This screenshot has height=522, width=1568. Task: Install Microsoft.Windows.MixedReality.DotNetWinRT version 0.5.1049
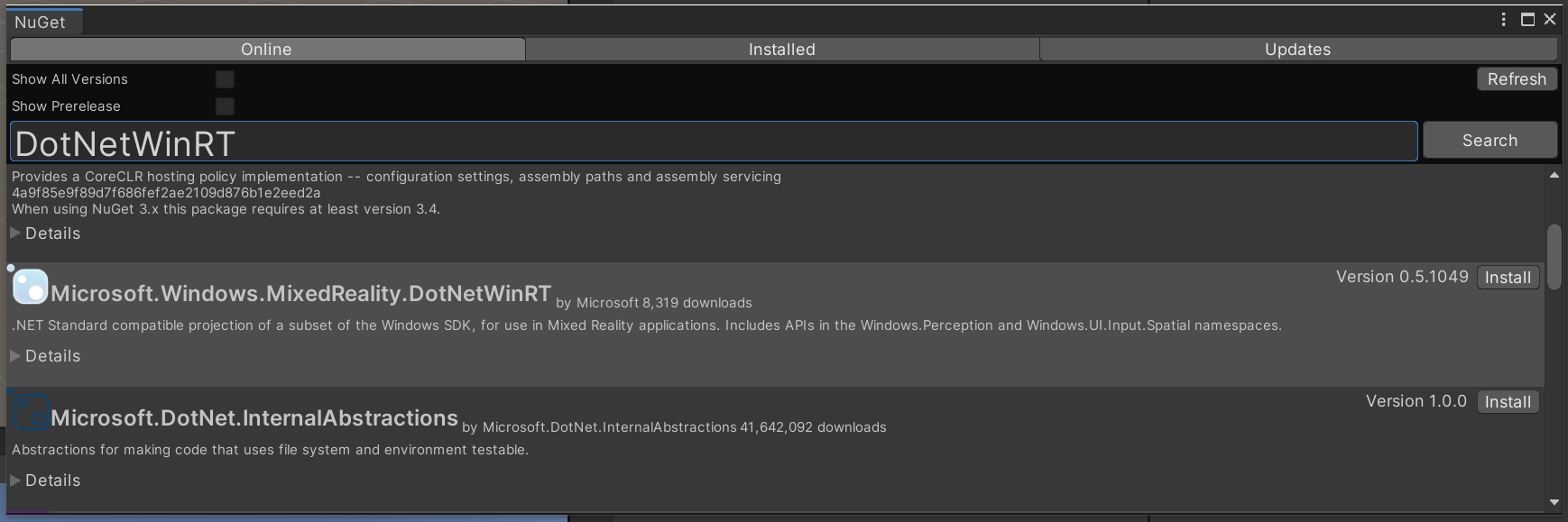coord(1508,278)
